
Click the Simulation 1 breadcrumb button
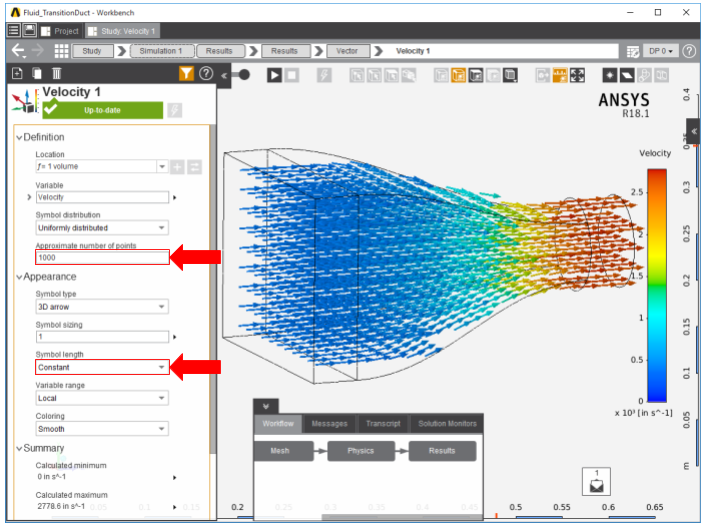162,51
